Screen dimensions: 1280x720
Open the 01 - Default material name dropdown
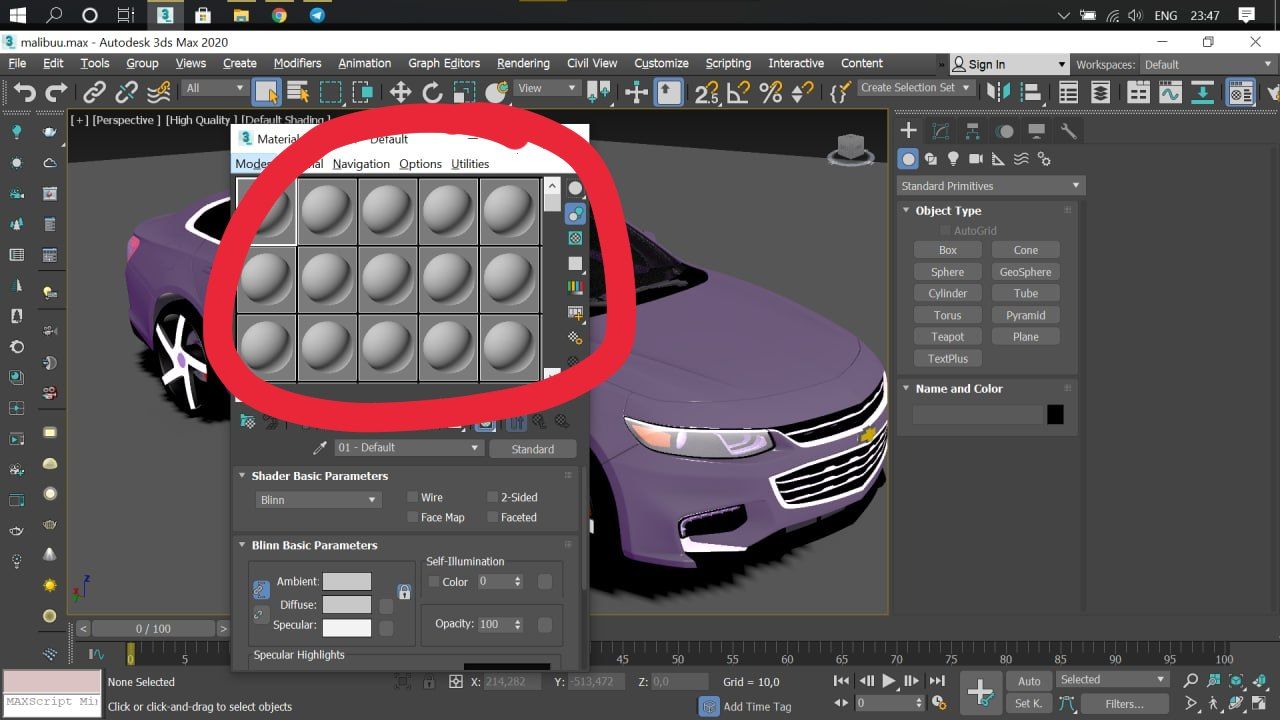pyautogui.click(x=408, y=448)
